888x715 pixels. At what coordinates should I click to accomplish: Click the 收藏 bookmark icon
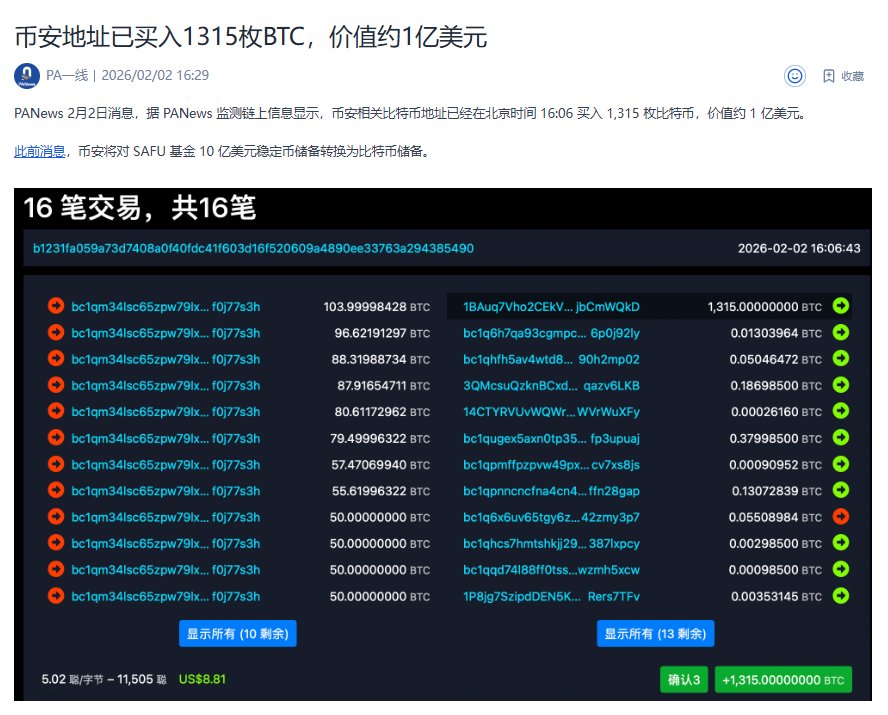(828, 76)
